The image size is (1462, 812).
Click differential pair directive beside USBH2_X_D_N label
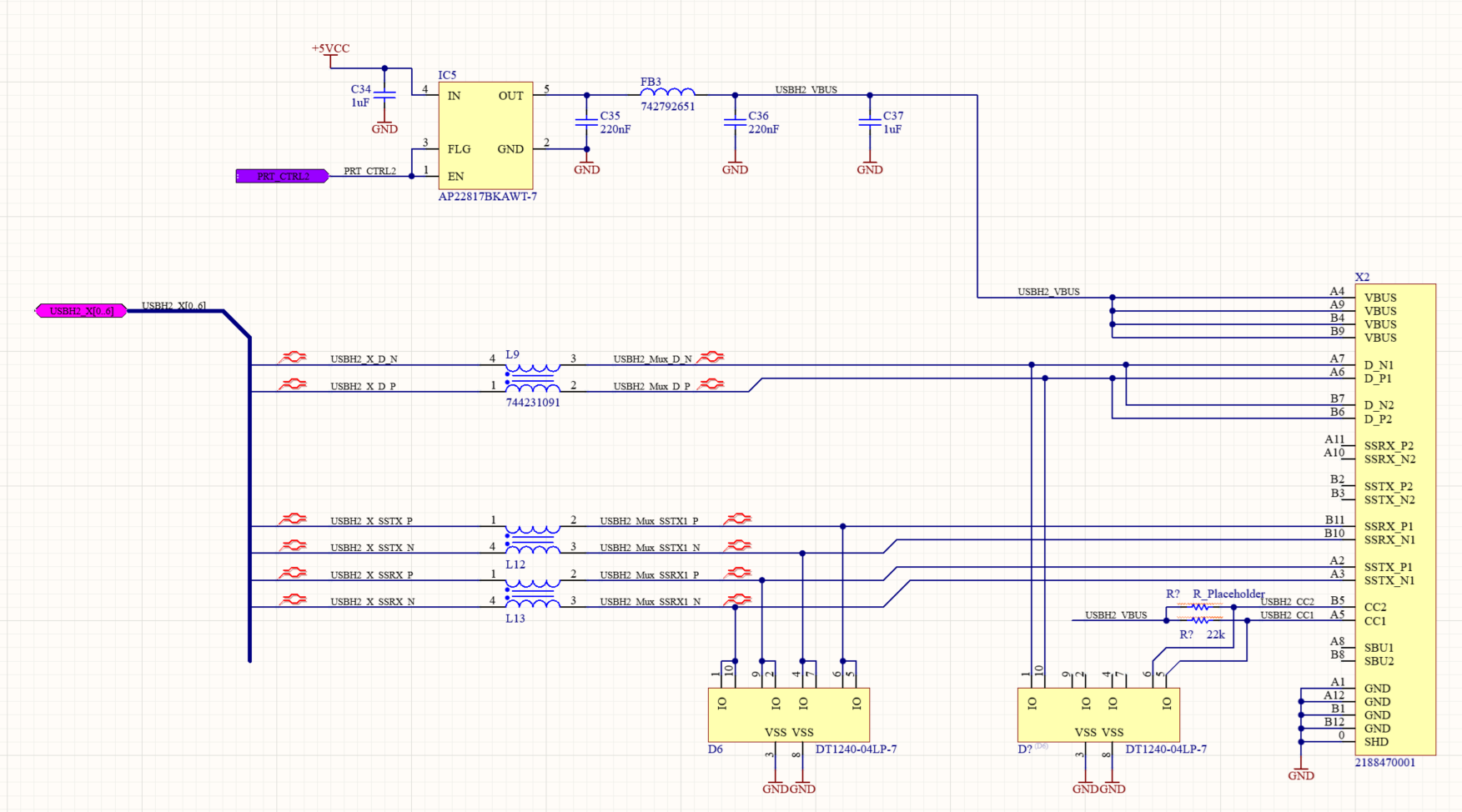pos(293,358)
